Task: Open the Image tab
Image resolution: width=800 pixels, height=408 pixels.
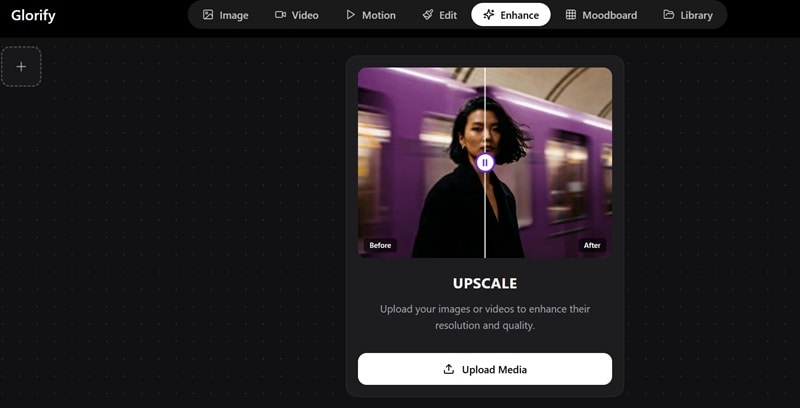Action: pyautogui.click(x=226, y=15)
